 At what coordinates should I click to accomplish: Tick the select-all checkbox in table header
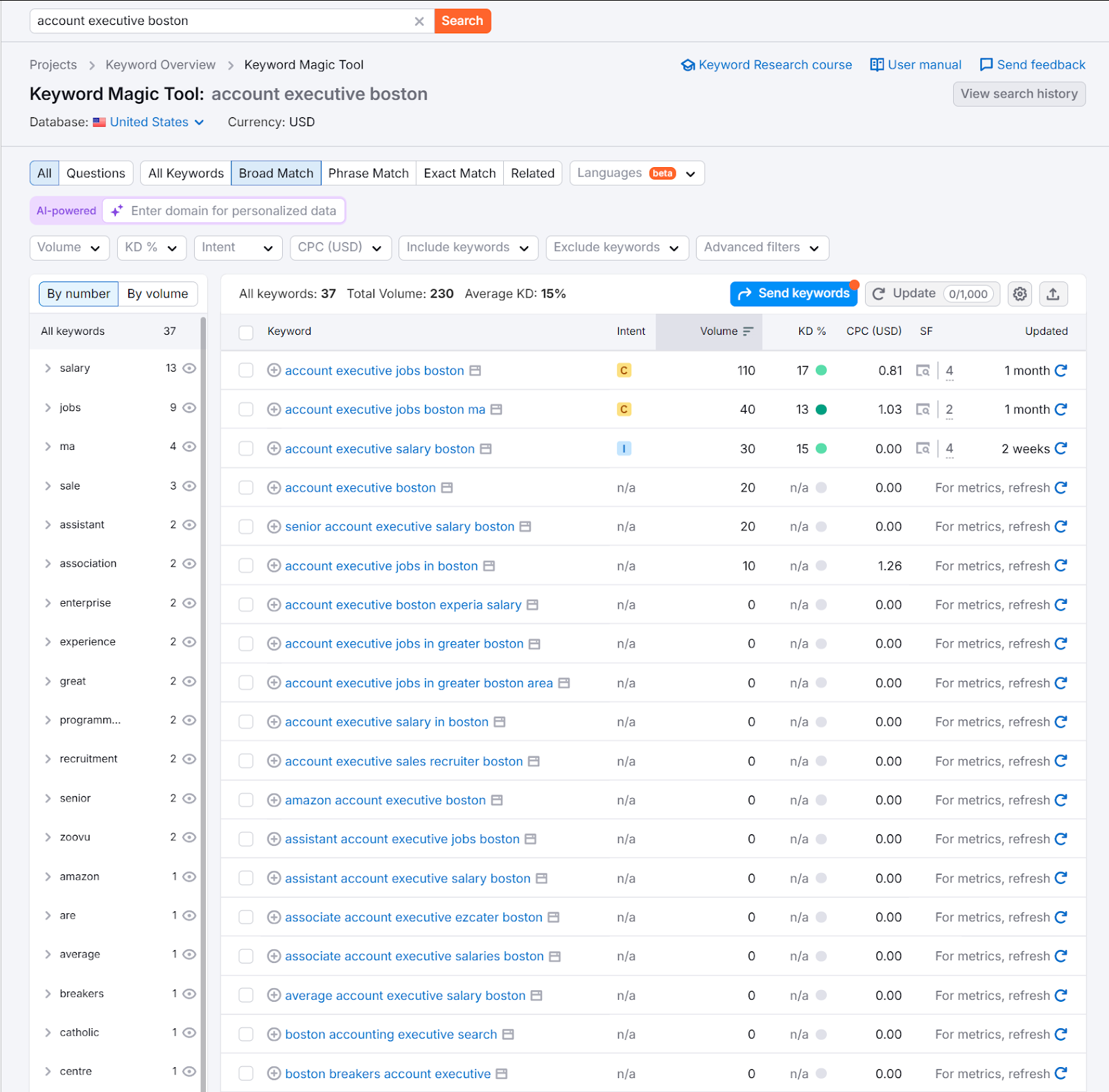pyautogui.click(x=246, y=332)
